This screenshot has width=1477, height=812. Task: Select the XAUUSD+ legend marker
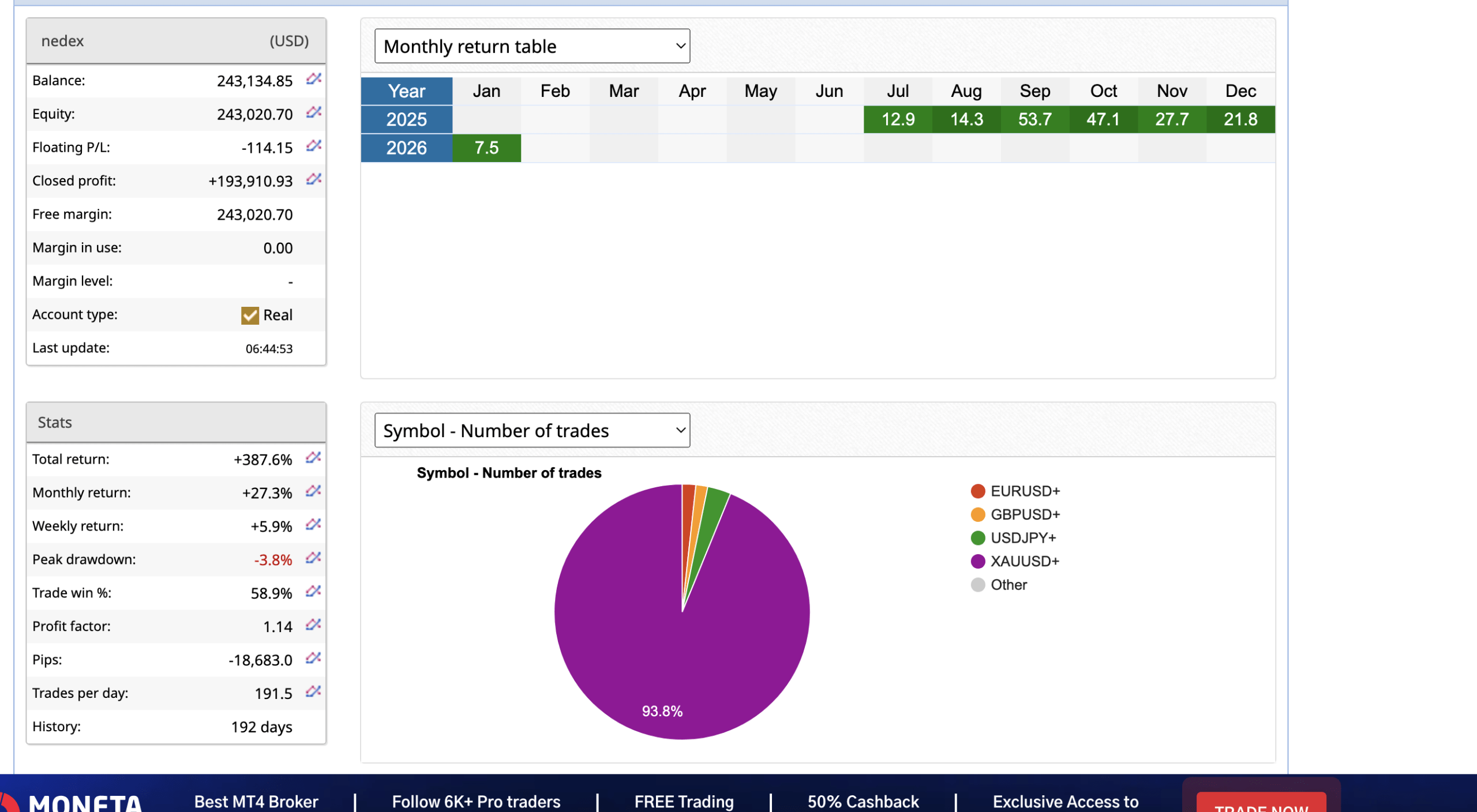[977, 561]
